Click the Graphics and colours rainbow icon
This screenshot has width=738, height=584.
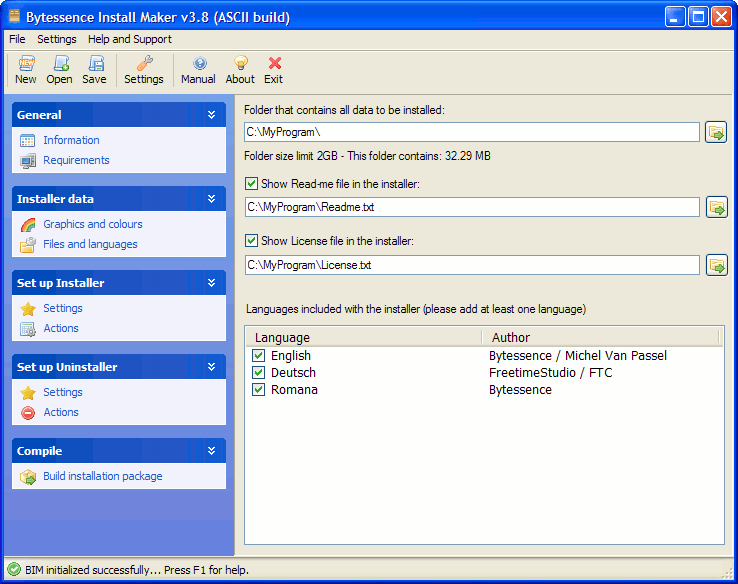coord(28,224)
